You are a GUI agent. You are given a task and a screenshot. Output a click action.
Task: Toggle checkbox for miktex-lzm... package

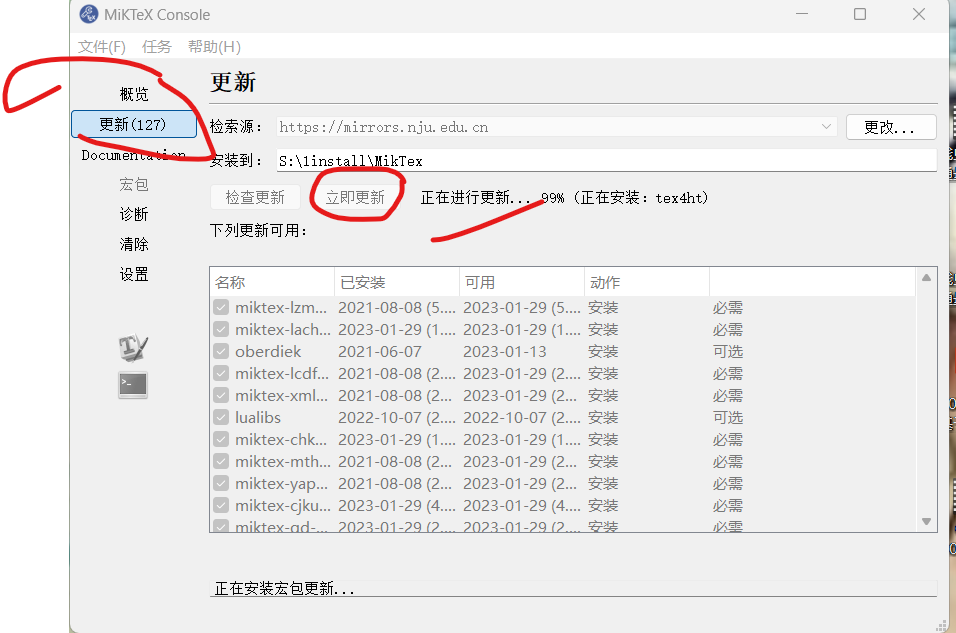coord(221,307)
